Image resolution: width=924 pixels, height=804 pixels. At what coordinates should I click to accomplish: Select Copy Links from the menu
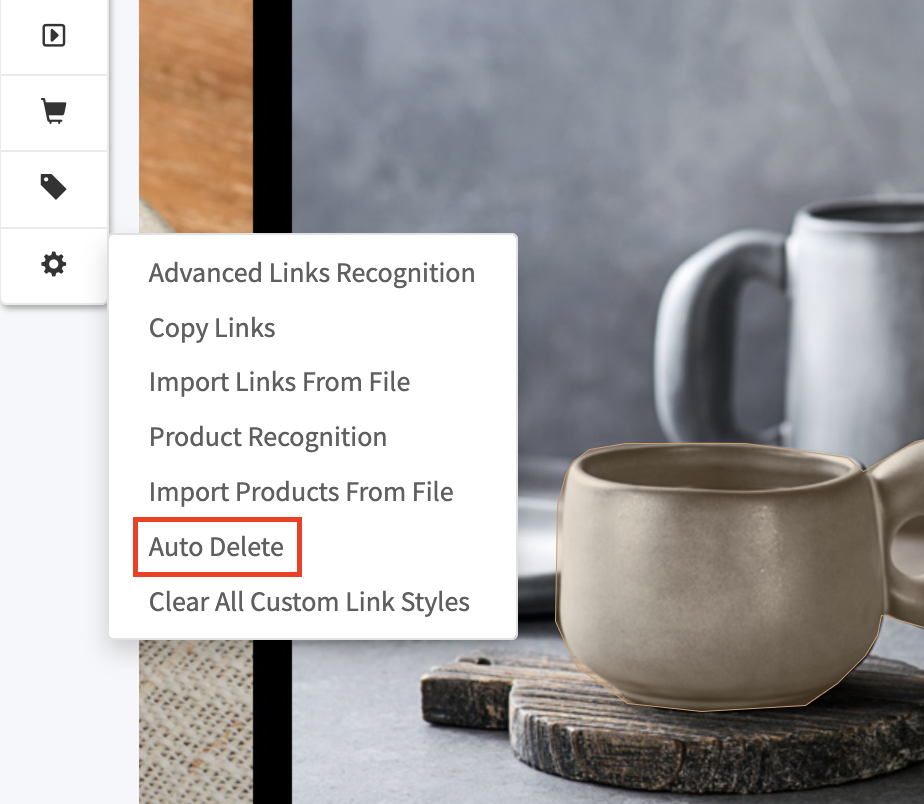click(x=212, y=328)
